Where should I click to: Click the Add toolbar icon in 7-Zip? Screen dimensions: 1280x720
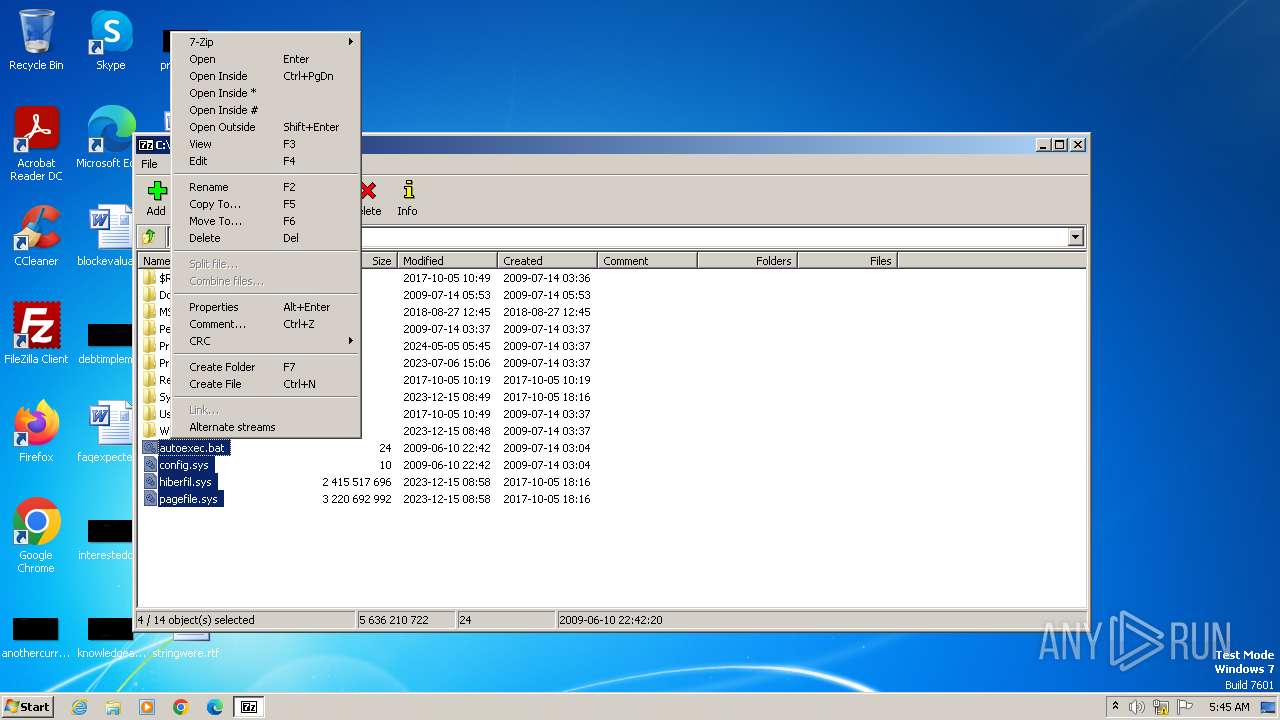tap(156, 197)
